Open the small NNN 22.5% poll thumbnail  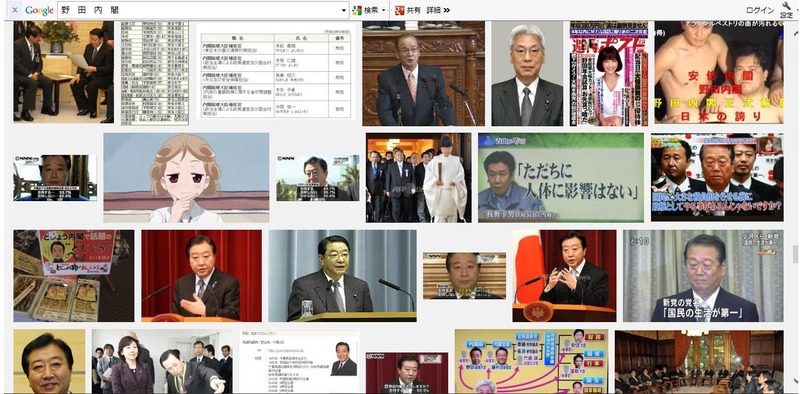tap(464, 276)
